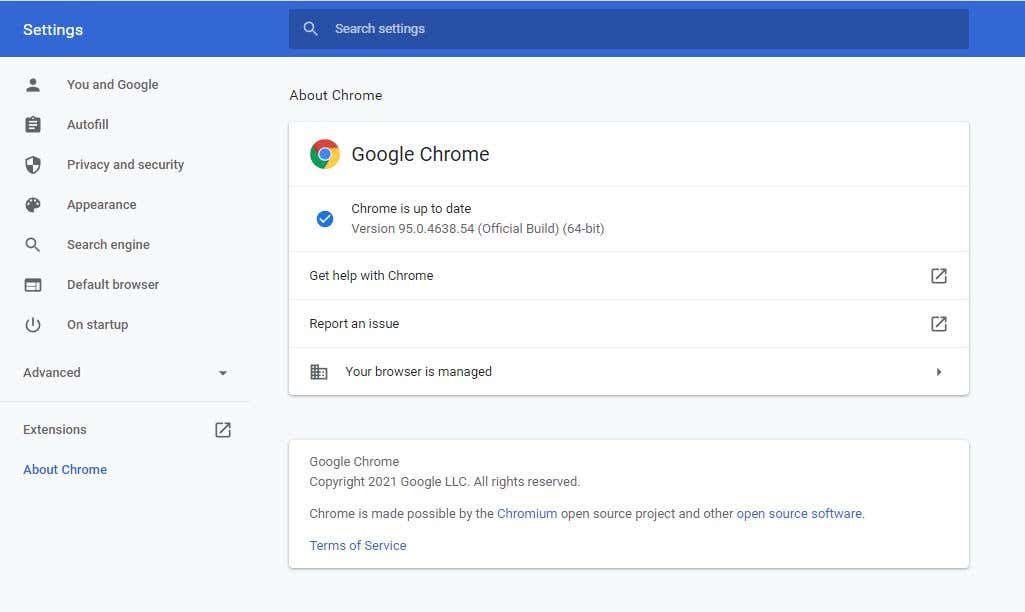
Task: Click the search icon in the settings search bar
Action: [x=311, y=29]
